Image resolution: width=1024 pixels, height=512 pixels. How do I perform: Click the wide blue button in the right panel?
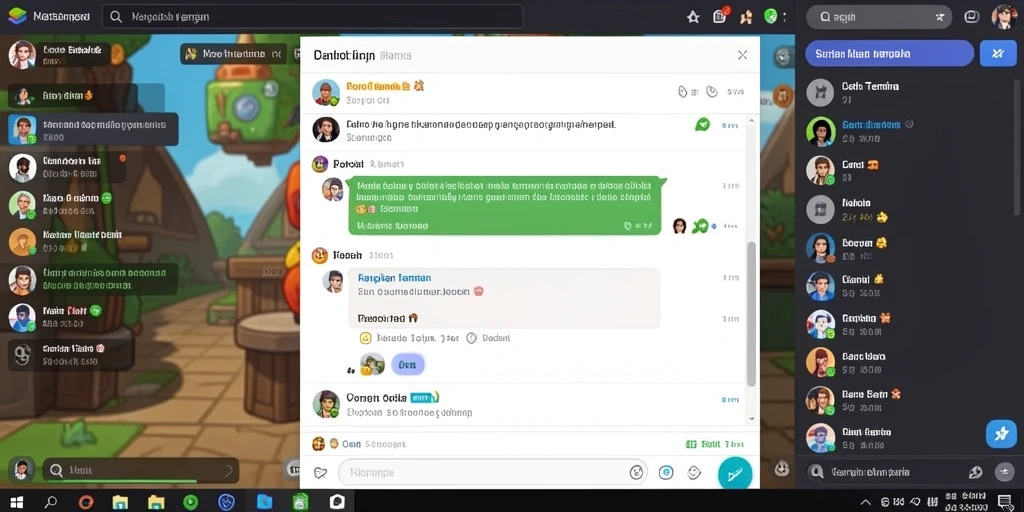tap(889, 54)
